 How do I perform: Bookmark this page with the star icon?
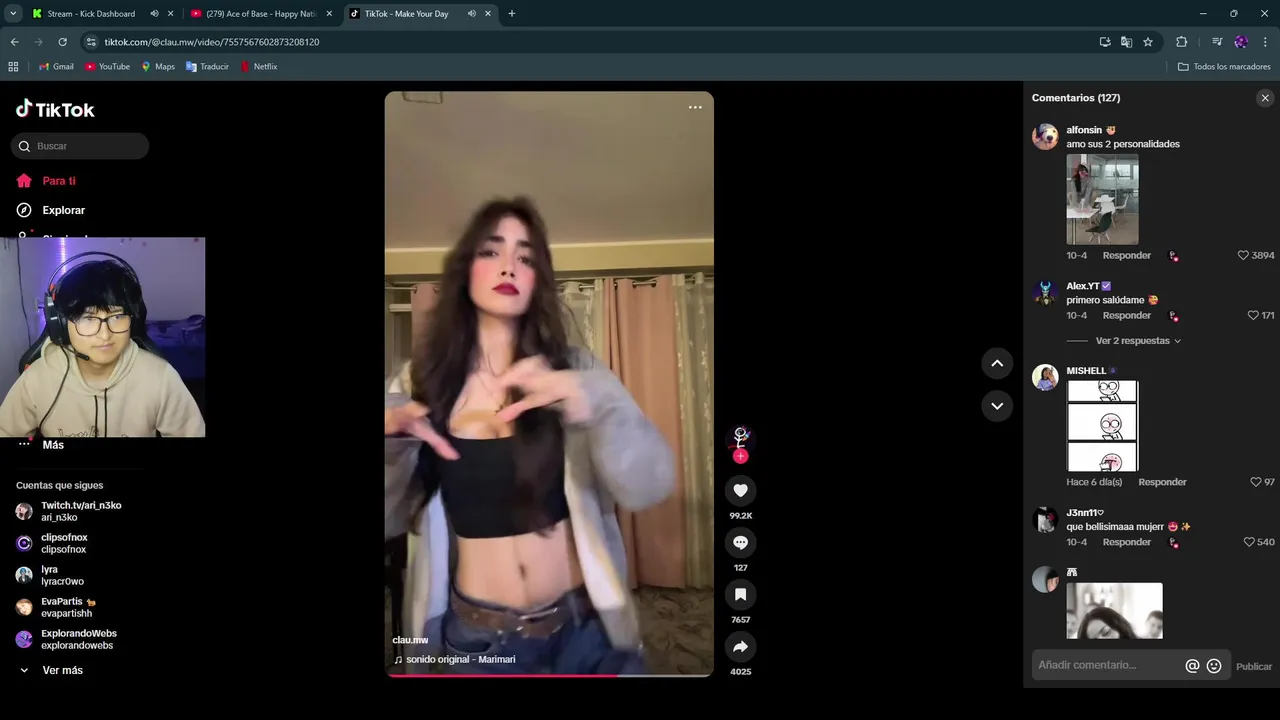(1148, 42)
